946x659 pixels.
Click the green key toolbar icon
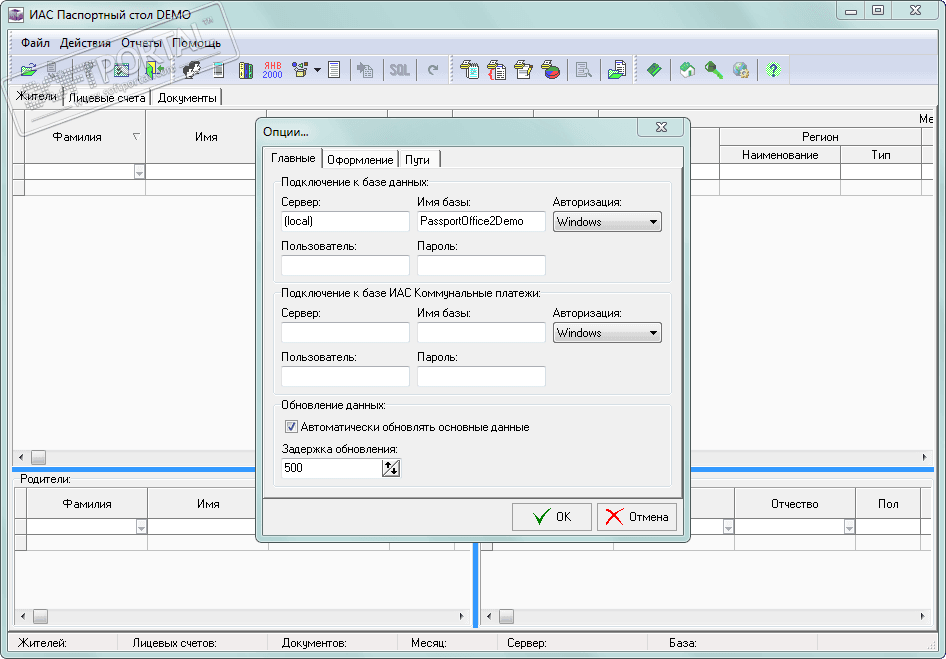click(714, 70)
